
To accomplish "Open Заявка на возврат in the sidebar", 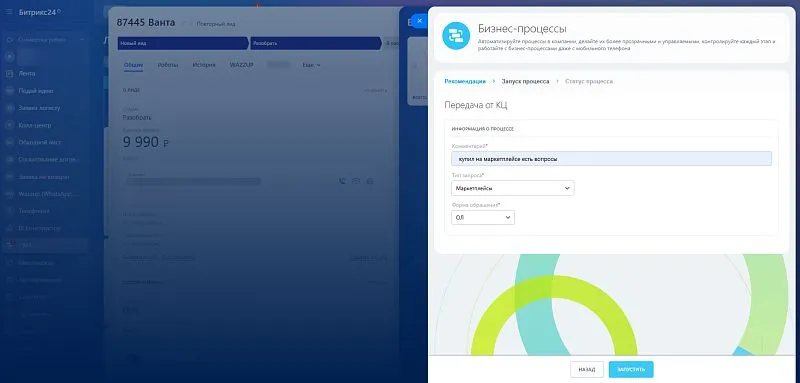I will 44,177.
